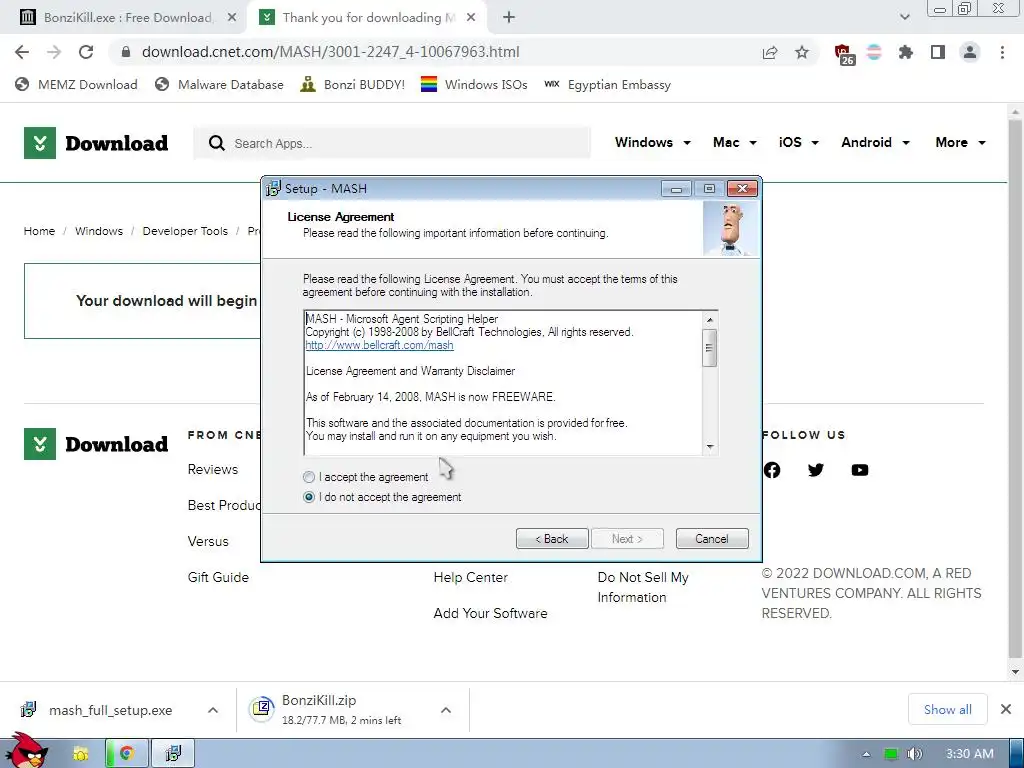Click the address bar URL
The height and width of the screenshot is (768, 1024).
point(330,52)
